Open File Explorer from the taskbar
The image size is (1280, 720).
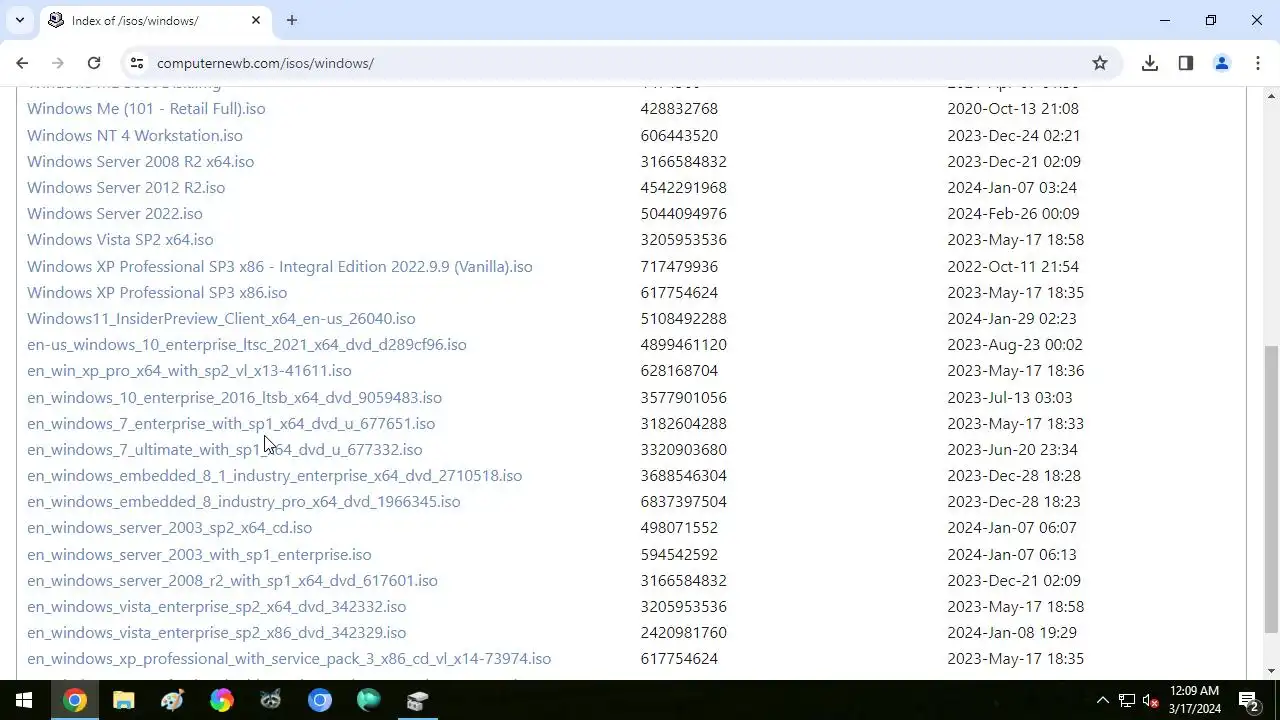(123, 700)
